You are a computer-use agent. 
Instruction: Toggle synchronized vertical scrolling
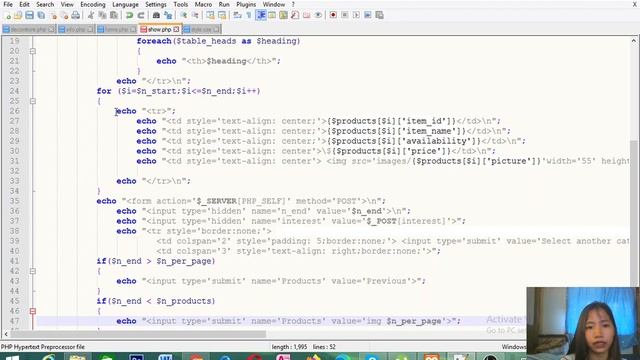tap(210, 16)
